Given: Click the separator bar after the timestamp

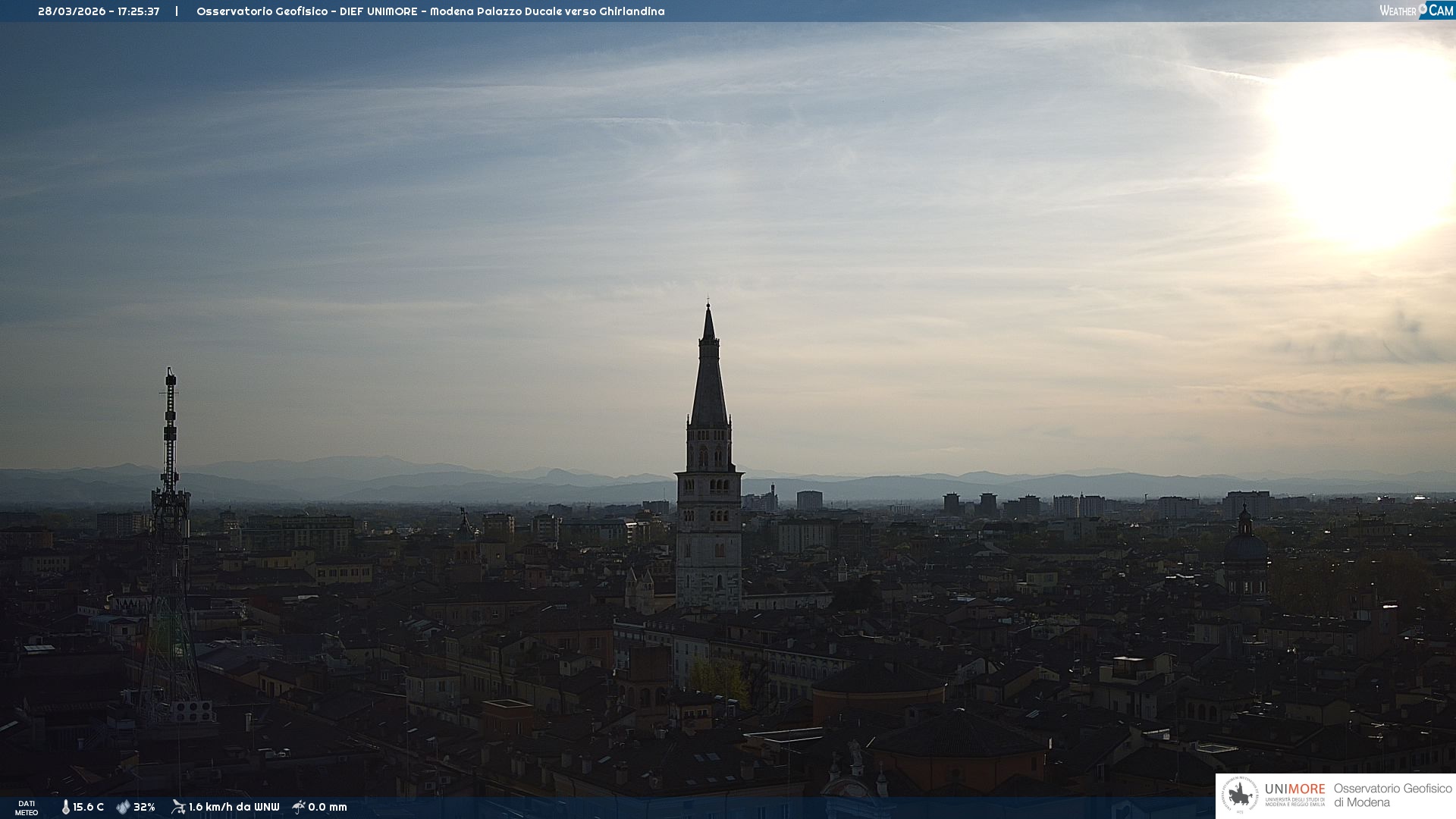Looking at the screenshot, I should tap(177, 11).
